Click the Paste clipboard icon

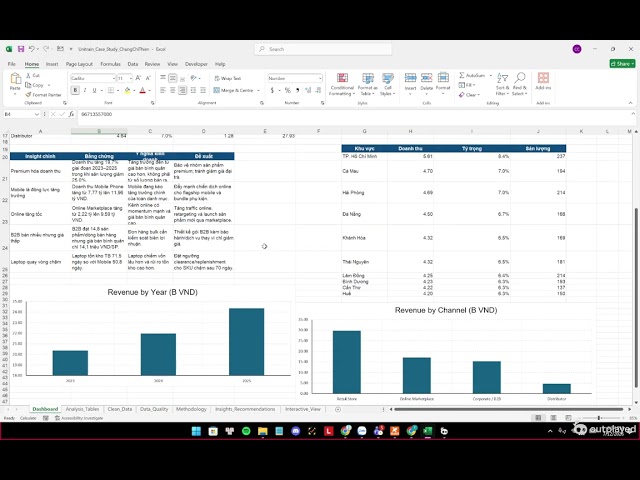click(15, 78)
